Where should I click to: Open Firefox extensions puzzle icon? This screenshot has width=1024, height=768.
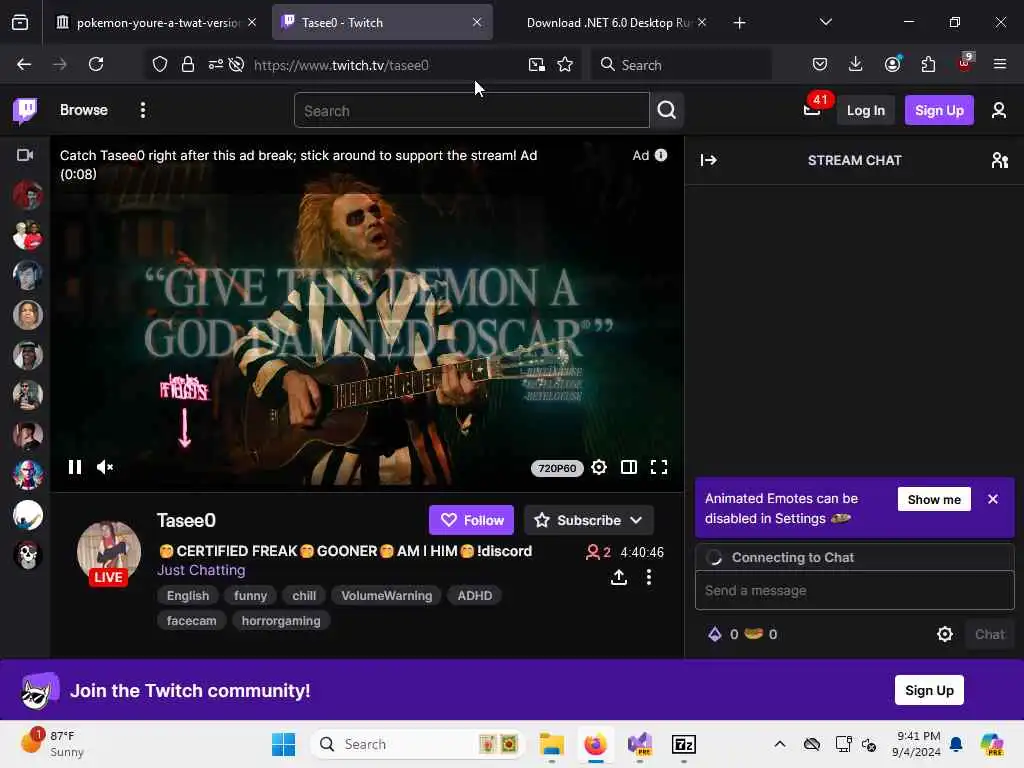(928, 64)
